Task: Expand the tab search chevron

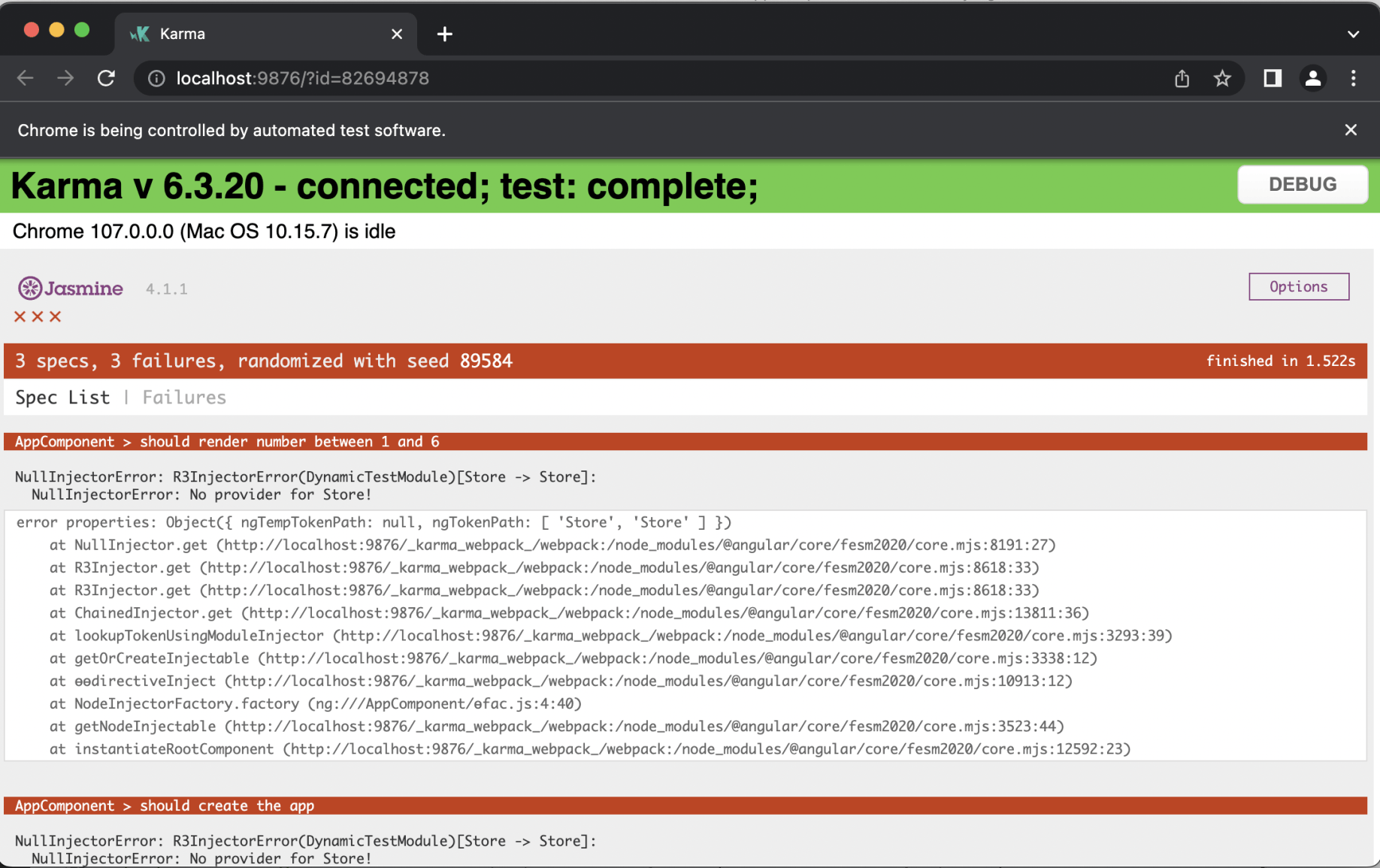Action: point(1353,34)
